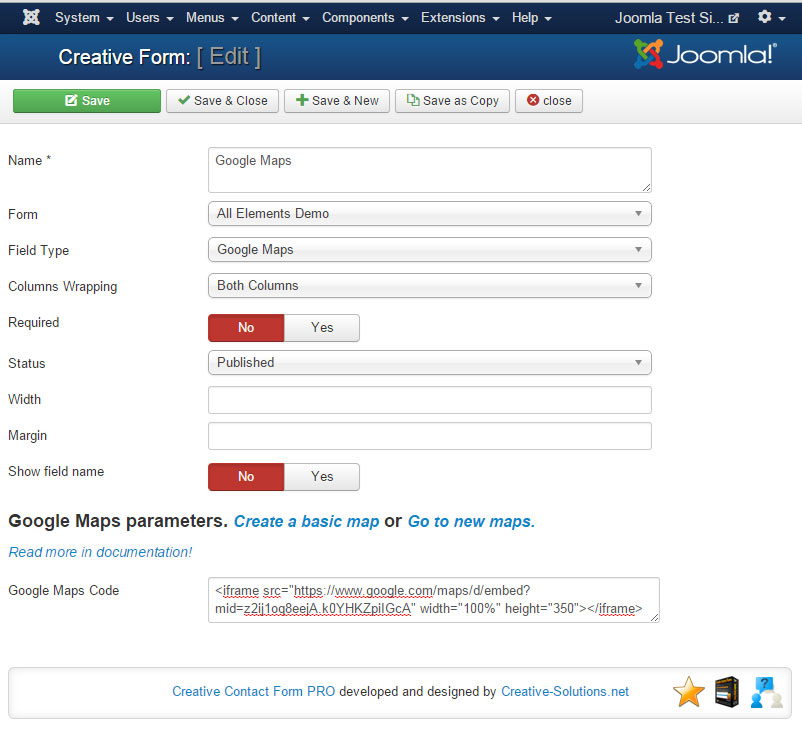The width and height of the screenshot is (802, 729).
Task: Set Show field name to Yes
Action: 322,477
